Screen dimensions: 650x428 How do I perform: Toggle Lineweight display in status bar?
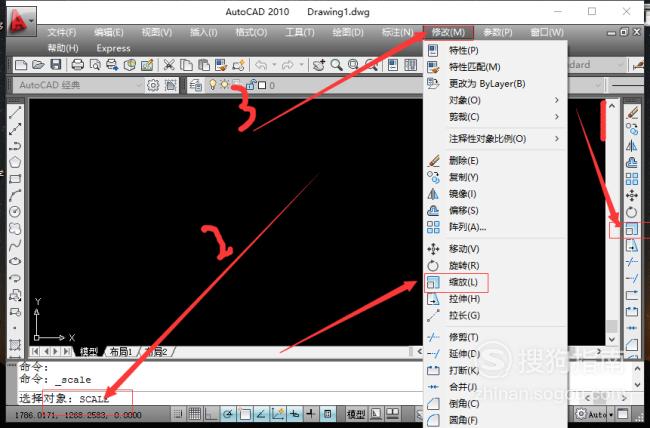[x=310, y=413]
